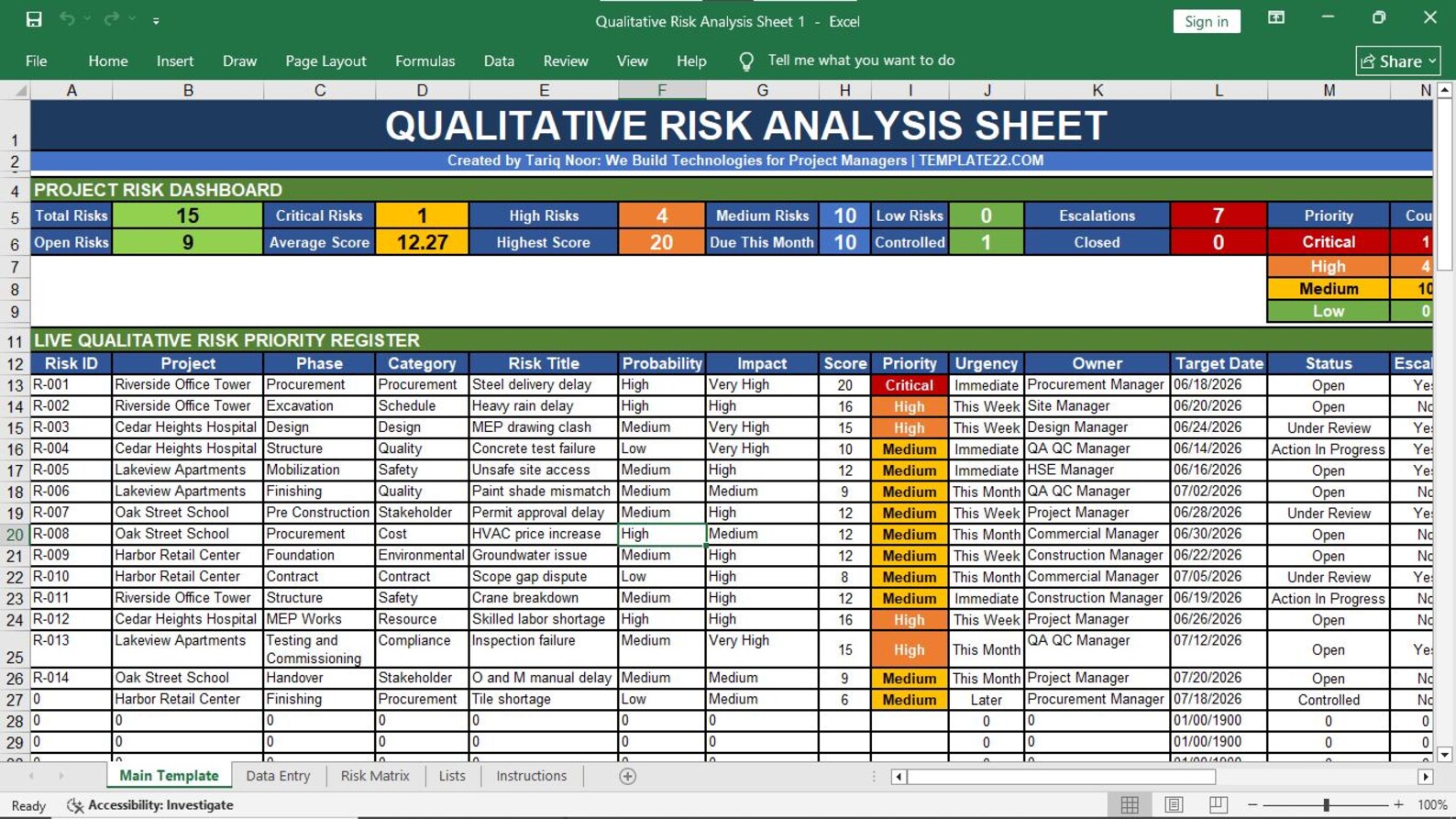This screenshot has height=819, width=1456.
Task: Click the Steel delivery delay cell
Action: click(x=544, y=385)
